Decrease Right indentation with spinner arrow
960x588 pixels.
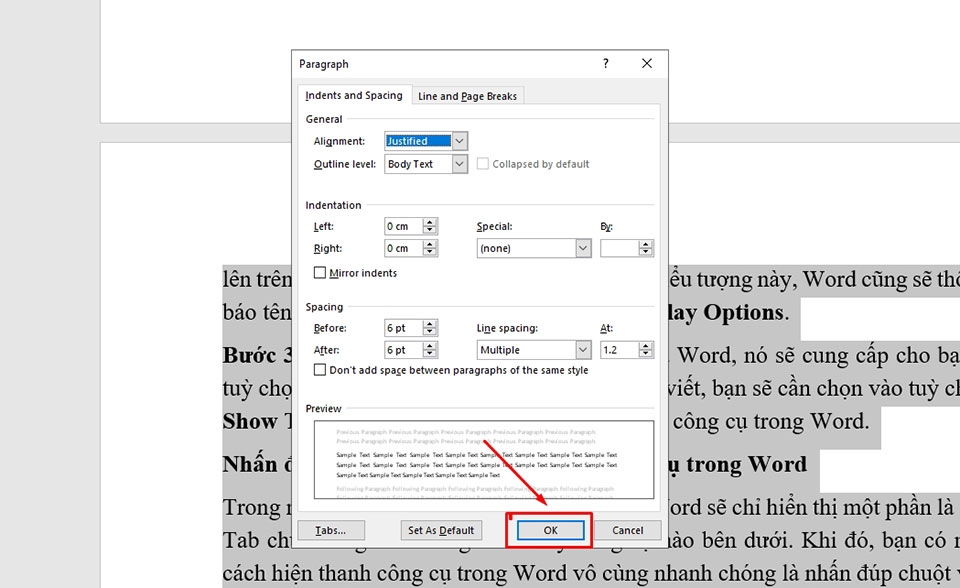tap(431, 251)
